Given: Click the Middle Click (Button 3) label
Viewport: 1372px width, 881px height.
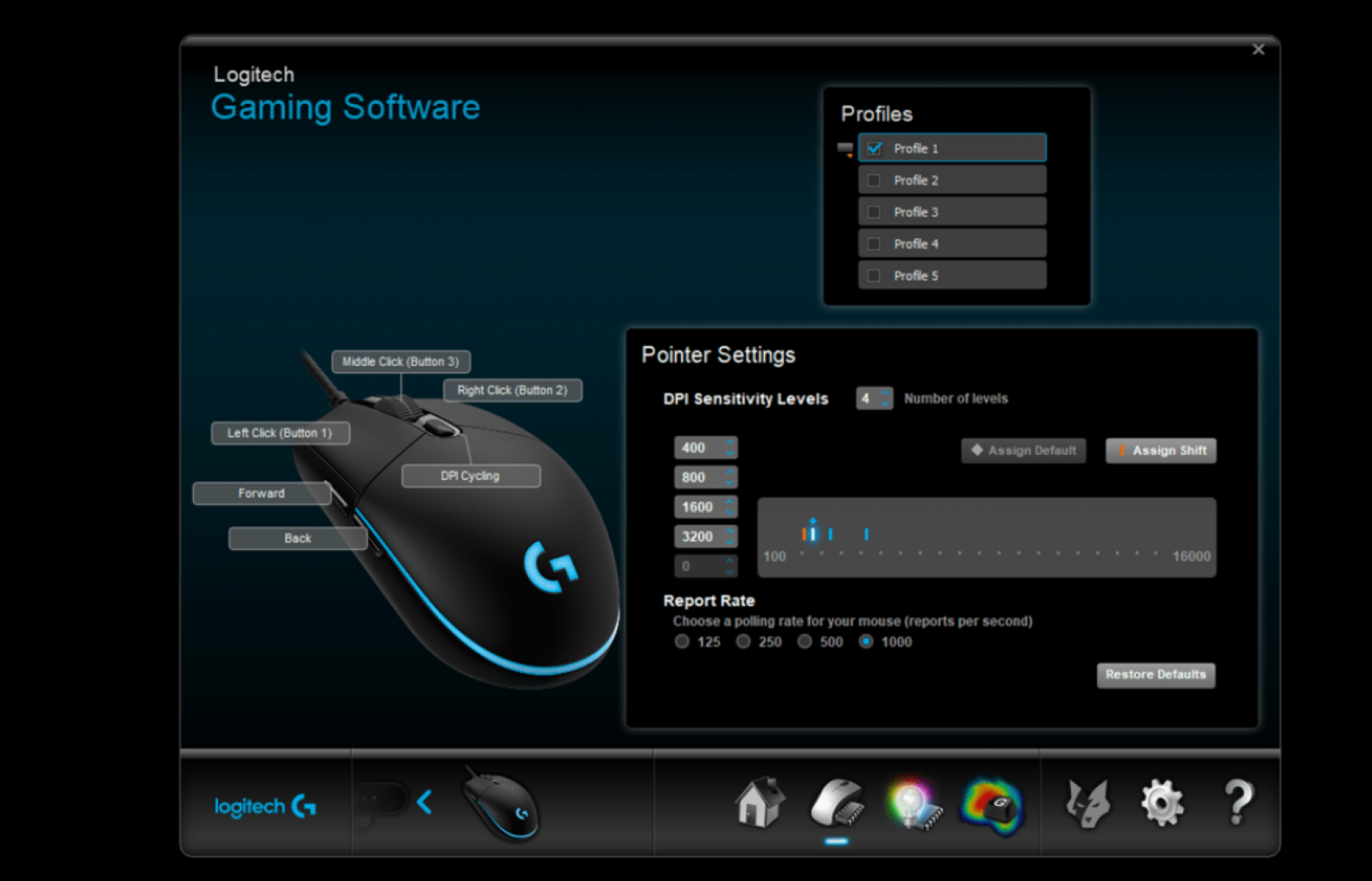Looking at the screenshot, I should 401,362.
